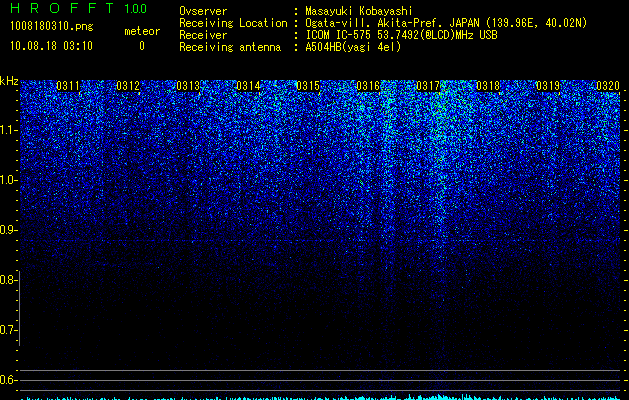Click the date stamp 10.08.18 03:10
629x400 pixels.
point(51,46)
